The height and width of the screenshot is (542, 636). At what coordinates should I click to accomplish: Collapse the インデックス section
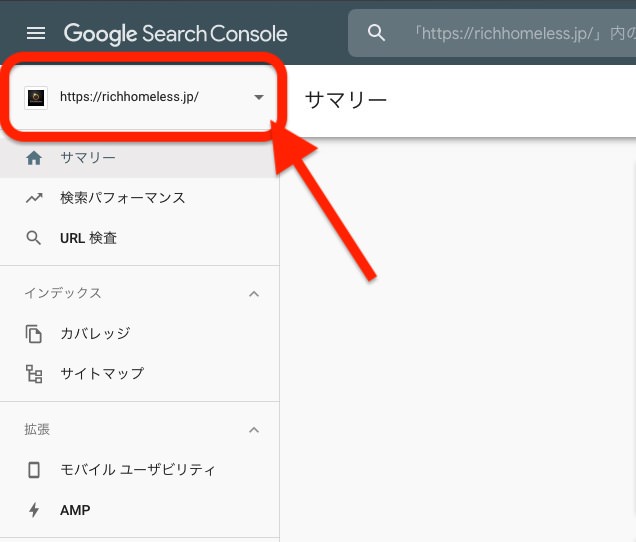[254, 294]
